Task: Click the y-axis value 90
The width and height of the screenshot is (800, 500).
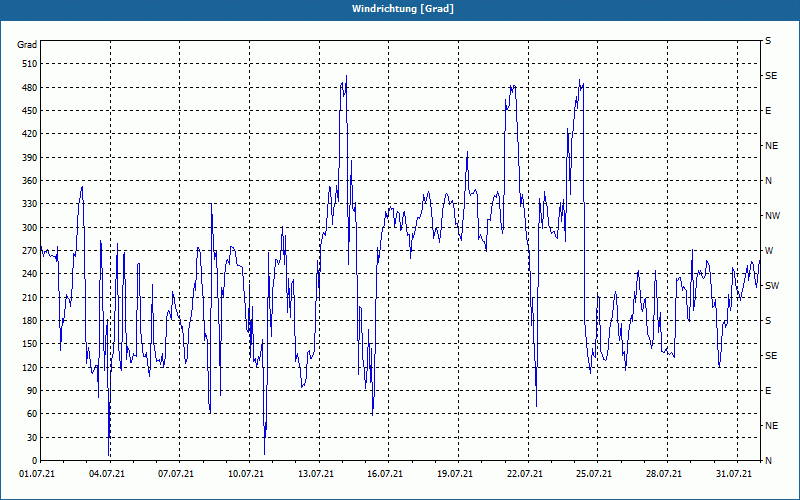Action: coord(31,391)
